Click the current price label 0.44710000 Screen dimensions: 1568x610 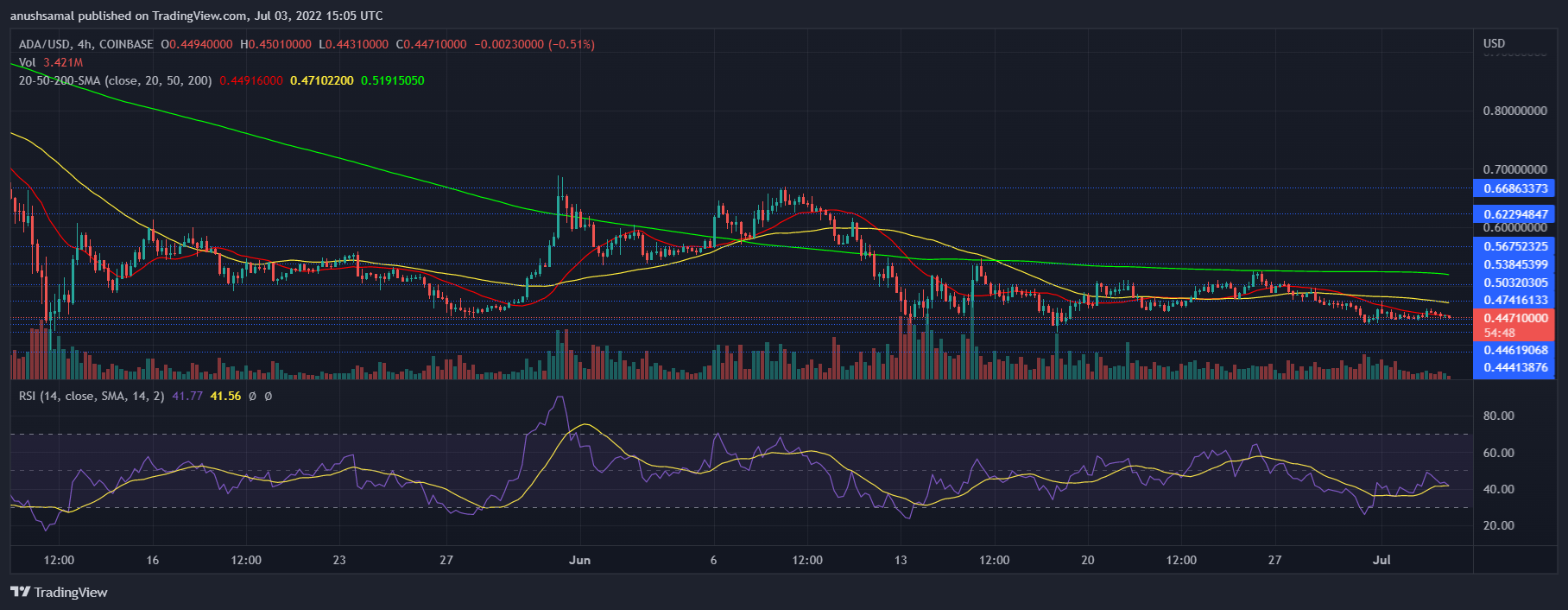click(1515, 318)
